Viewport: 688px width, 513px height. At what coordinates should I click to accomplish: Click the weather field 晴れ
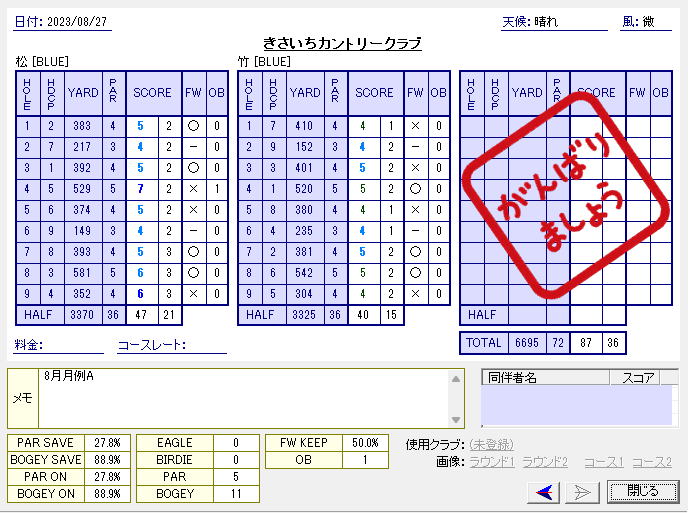coord(546,22)
